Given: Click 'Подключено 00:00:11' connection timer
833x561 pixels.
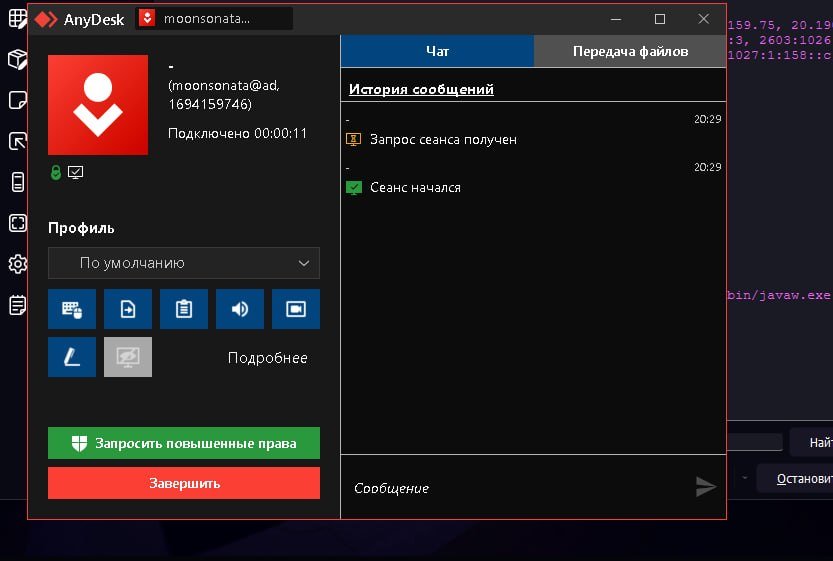Looking at the screenshot, I should coord(237,133).
